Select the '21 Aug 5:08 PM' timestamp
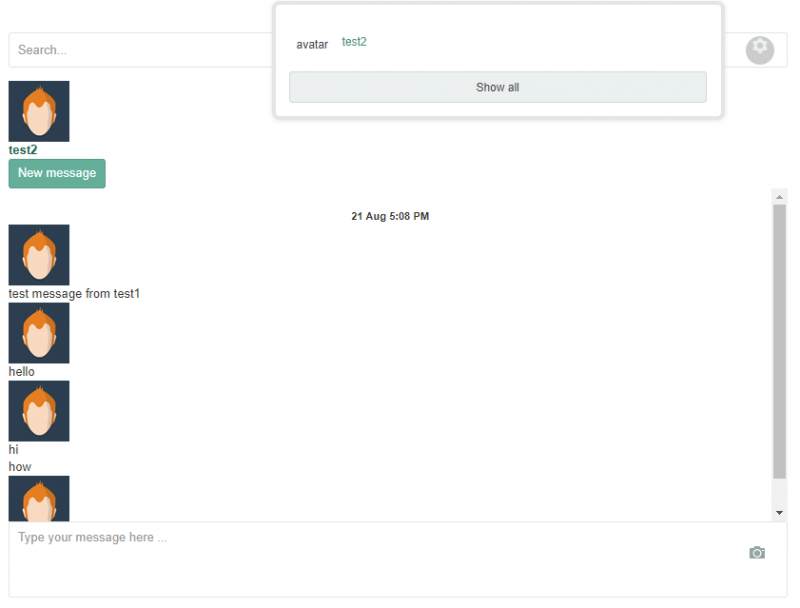 [390, 216]
